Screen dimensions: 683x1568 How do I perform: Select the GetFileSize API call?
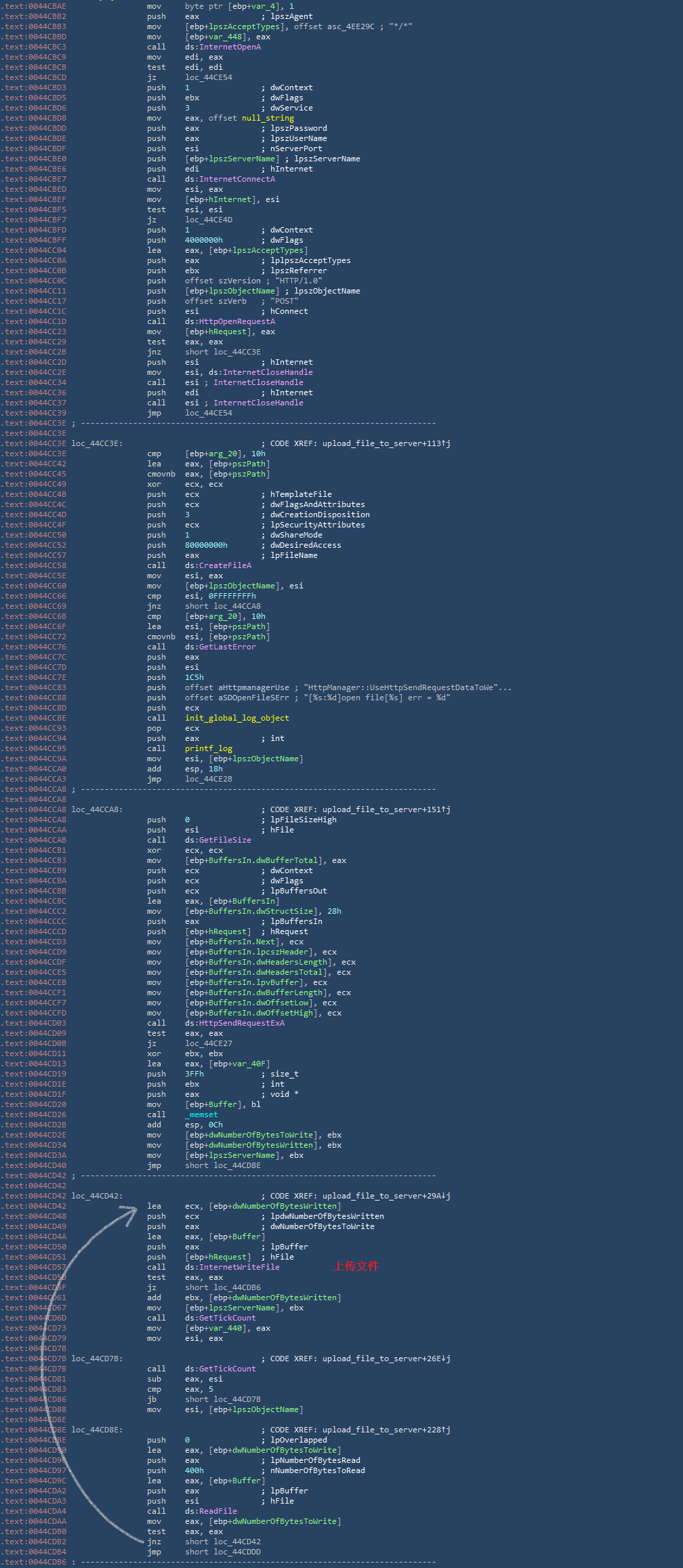(x=225, y=840)
